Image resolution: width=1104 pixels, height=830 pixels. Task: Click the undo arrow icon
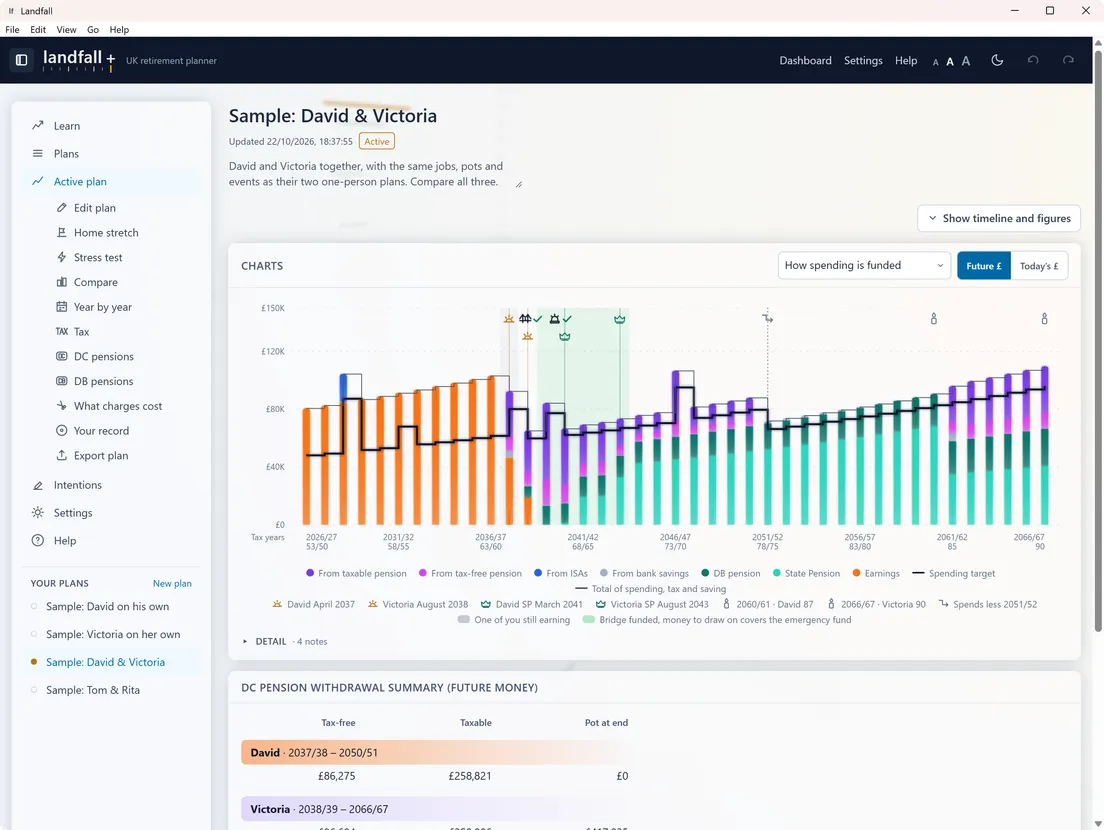point(1033,61)
